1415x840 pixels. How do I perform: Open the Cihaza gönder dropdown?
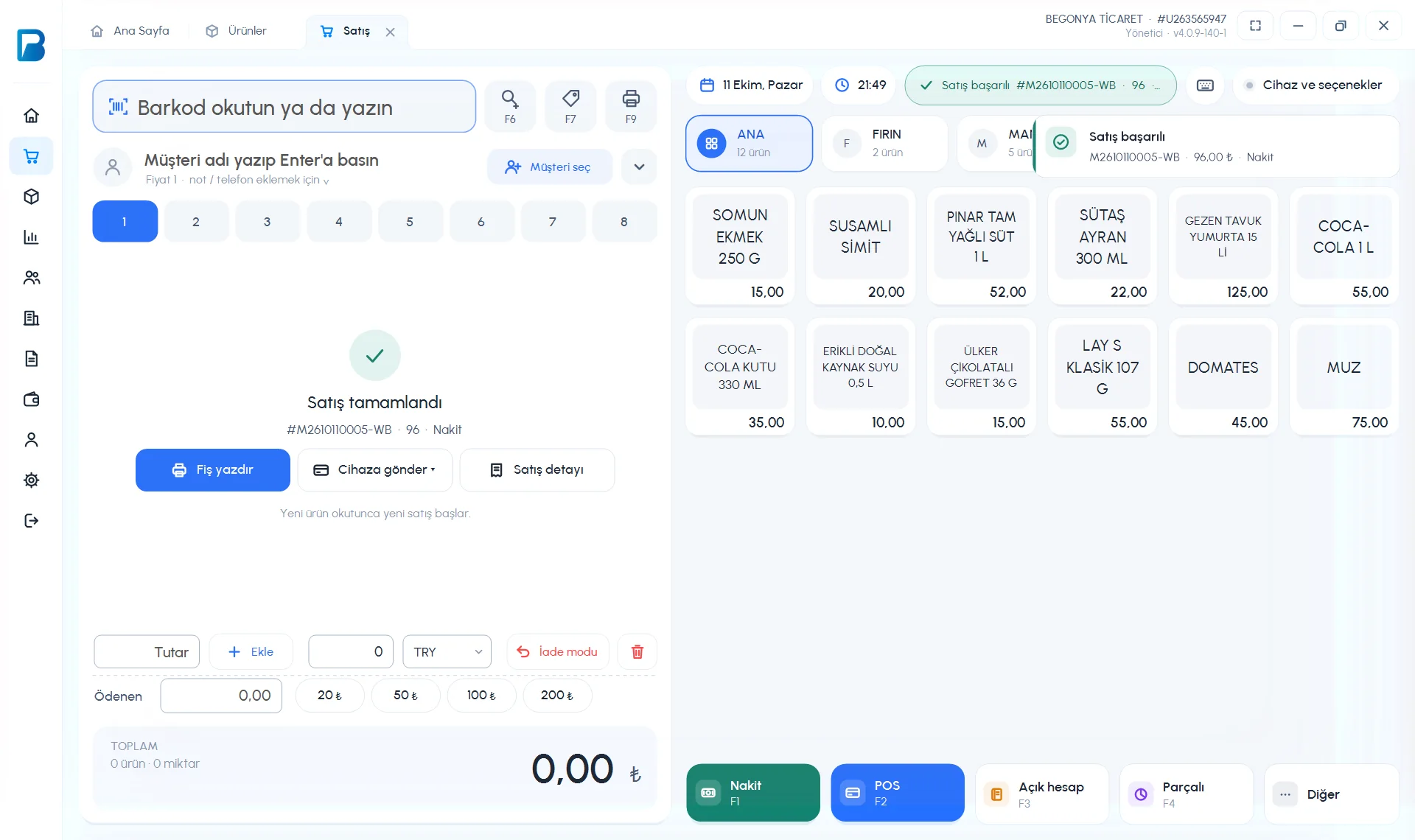coord(375,470)
